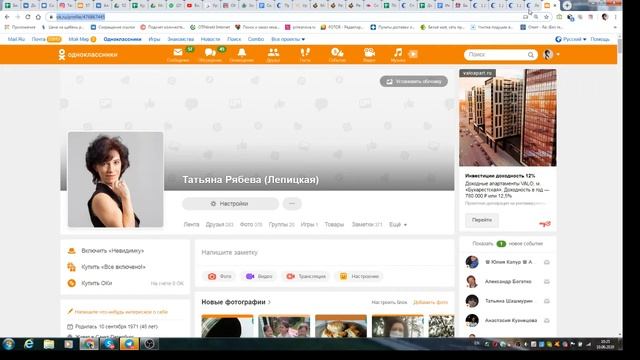Click the Перейти button in the ad
The image size is (640, 360).
point(482,220)
